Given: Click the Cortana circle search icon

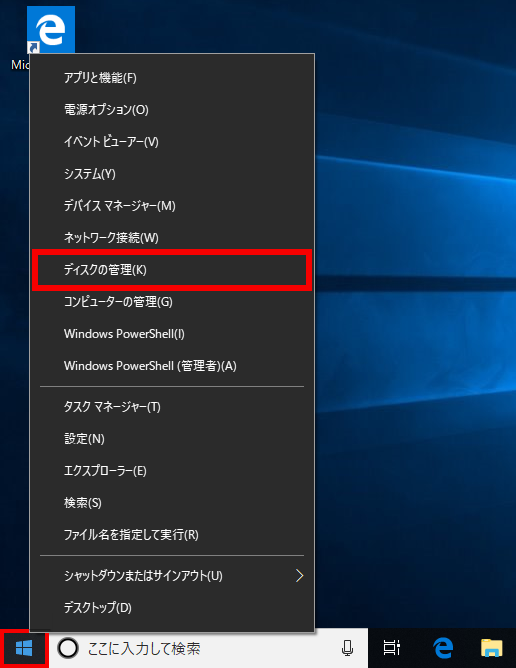Looking at the screenshot, I should click(68, 648).
